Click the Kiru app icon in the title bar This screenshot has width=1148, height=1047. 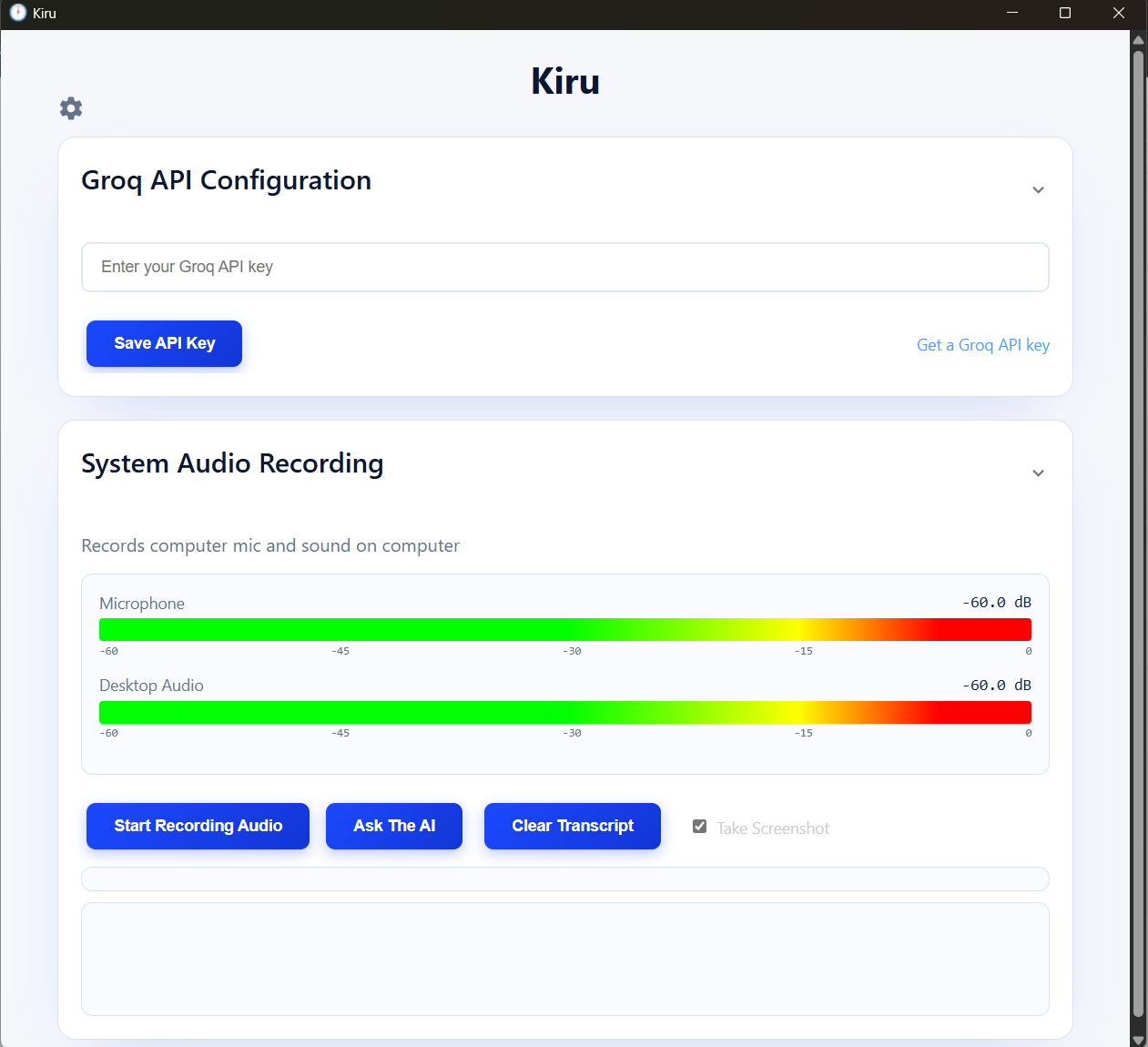coord(18,13)
